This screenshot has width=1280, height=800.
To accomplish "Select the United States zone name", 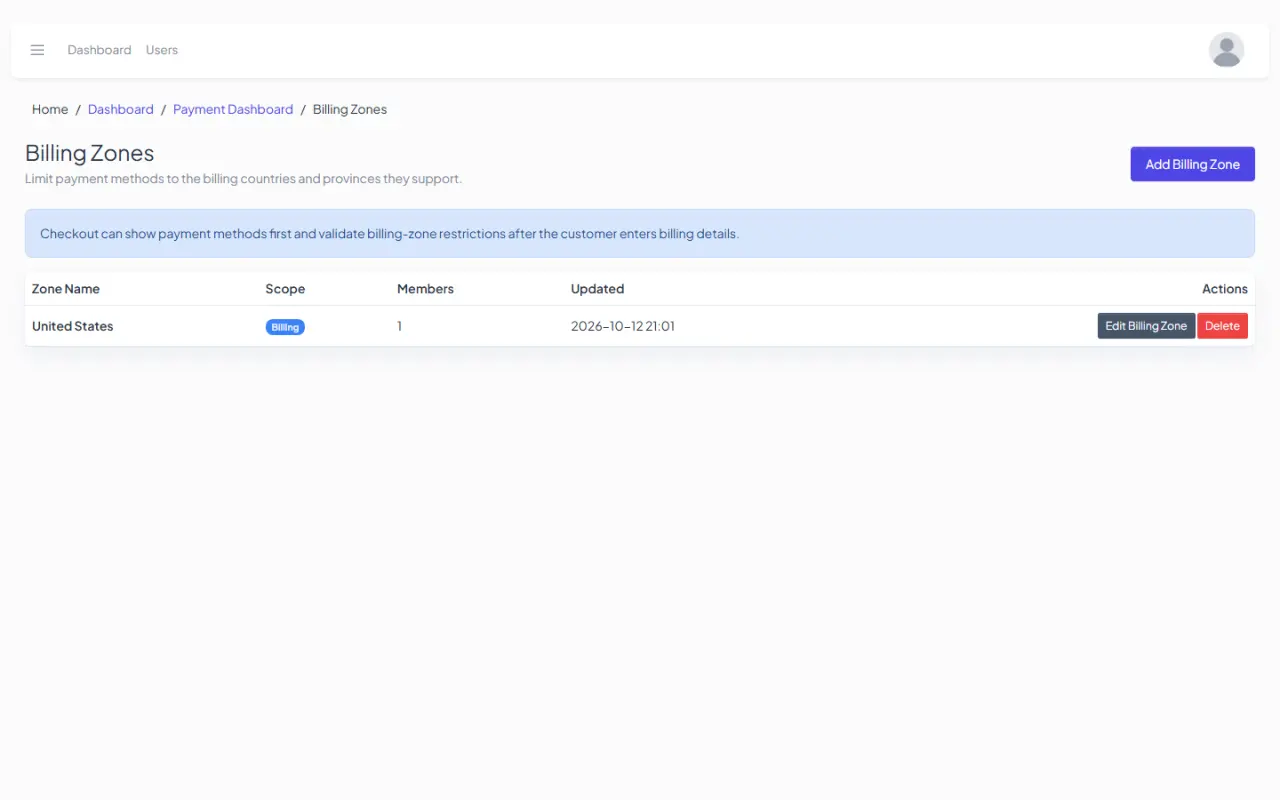I will (x=73, y=326).
